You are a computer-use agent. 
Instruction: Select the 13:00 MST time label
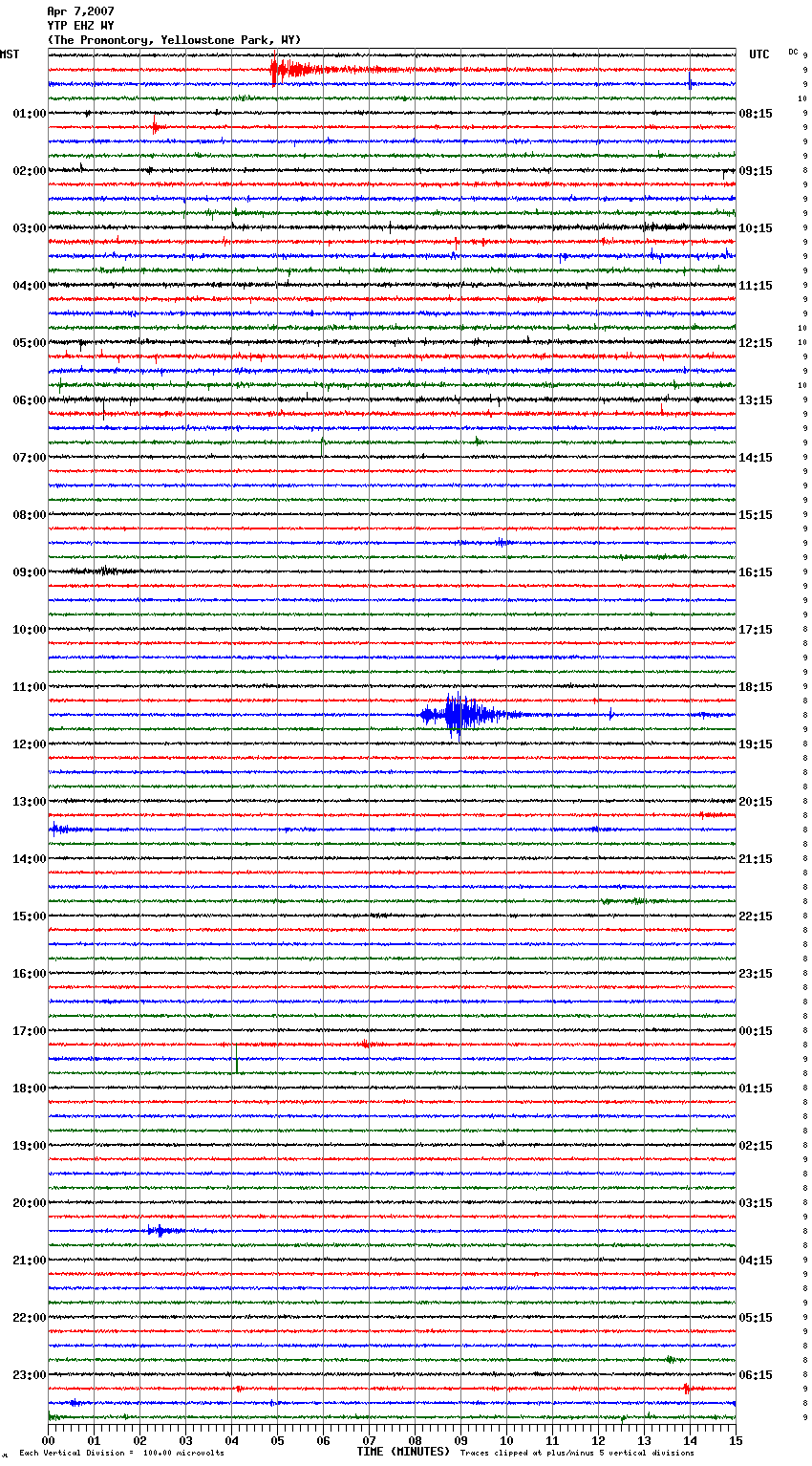click(x=30, y=802)
